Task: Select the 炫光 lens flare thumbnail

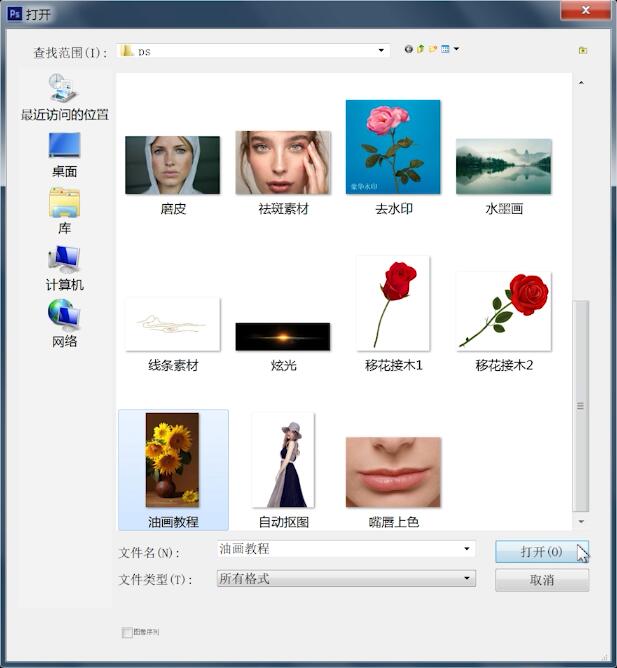Action: pyautogui.click(x=283, y=337)
